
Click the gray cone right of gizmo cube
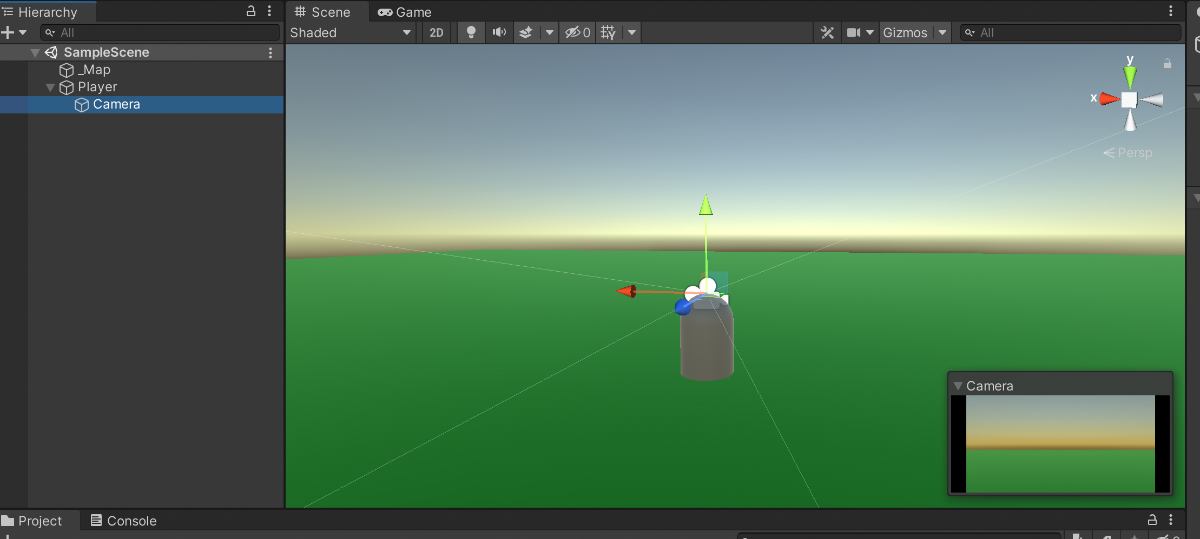(x=1152, y=99)
